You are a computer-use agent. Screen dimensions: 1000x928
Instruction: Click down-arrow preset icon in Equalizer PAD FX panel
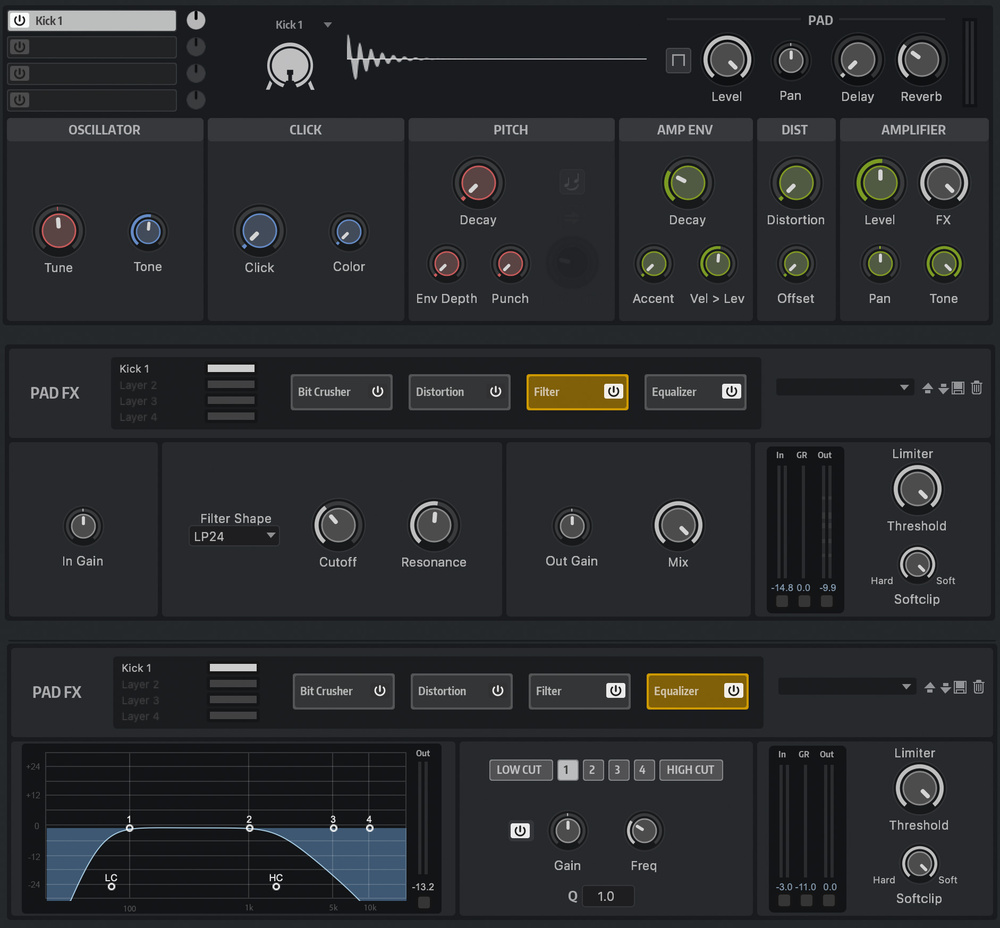tap(945, 687)
